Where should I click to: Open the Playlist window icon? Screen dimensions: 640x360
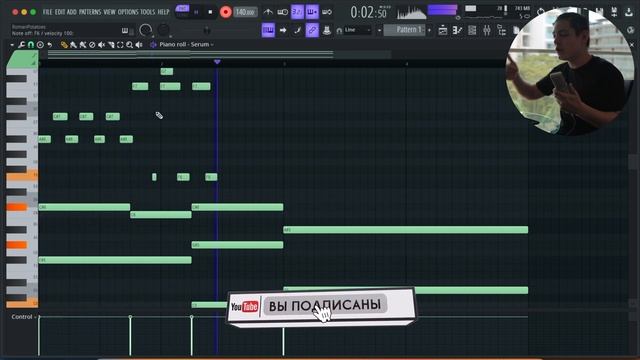tap(442, 30)
